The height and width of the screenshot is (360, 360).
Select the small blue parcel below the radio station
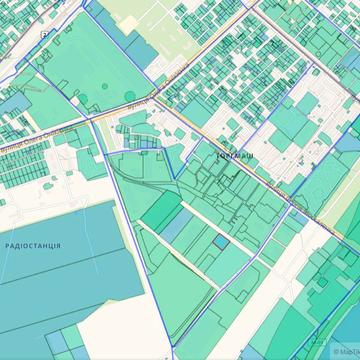(57, 342)
